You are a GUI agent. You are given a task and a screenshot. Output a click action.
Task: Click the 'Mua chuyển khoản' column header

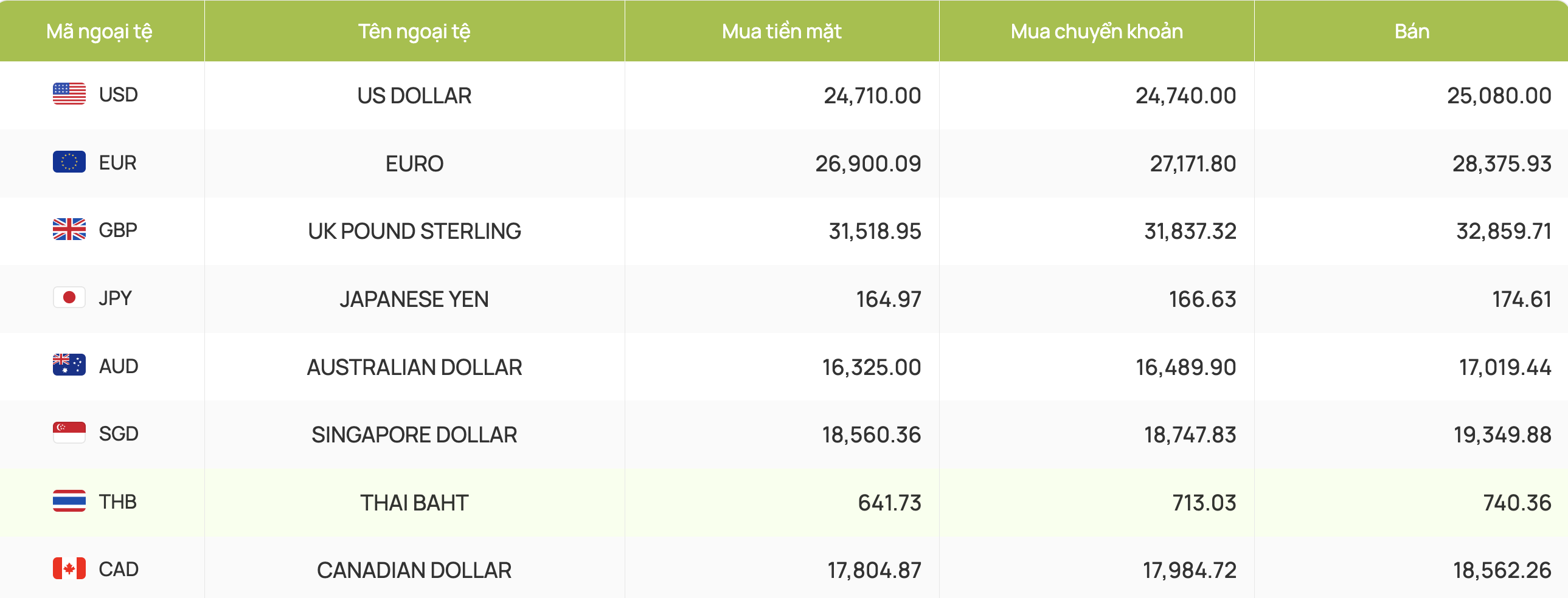pos(1096,31)
